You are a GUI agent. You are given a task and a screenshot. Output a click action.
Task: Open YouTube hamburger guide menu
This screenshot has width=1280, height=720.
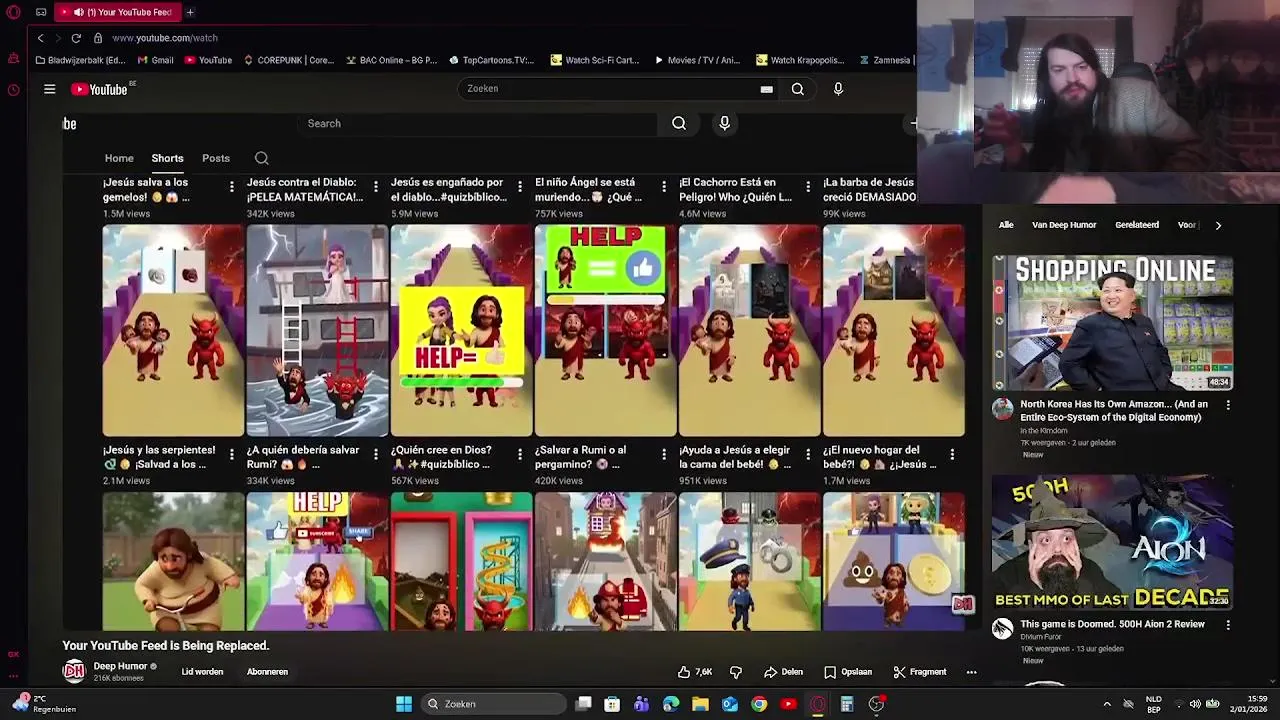pyautogui.click(x=49, y=89)
